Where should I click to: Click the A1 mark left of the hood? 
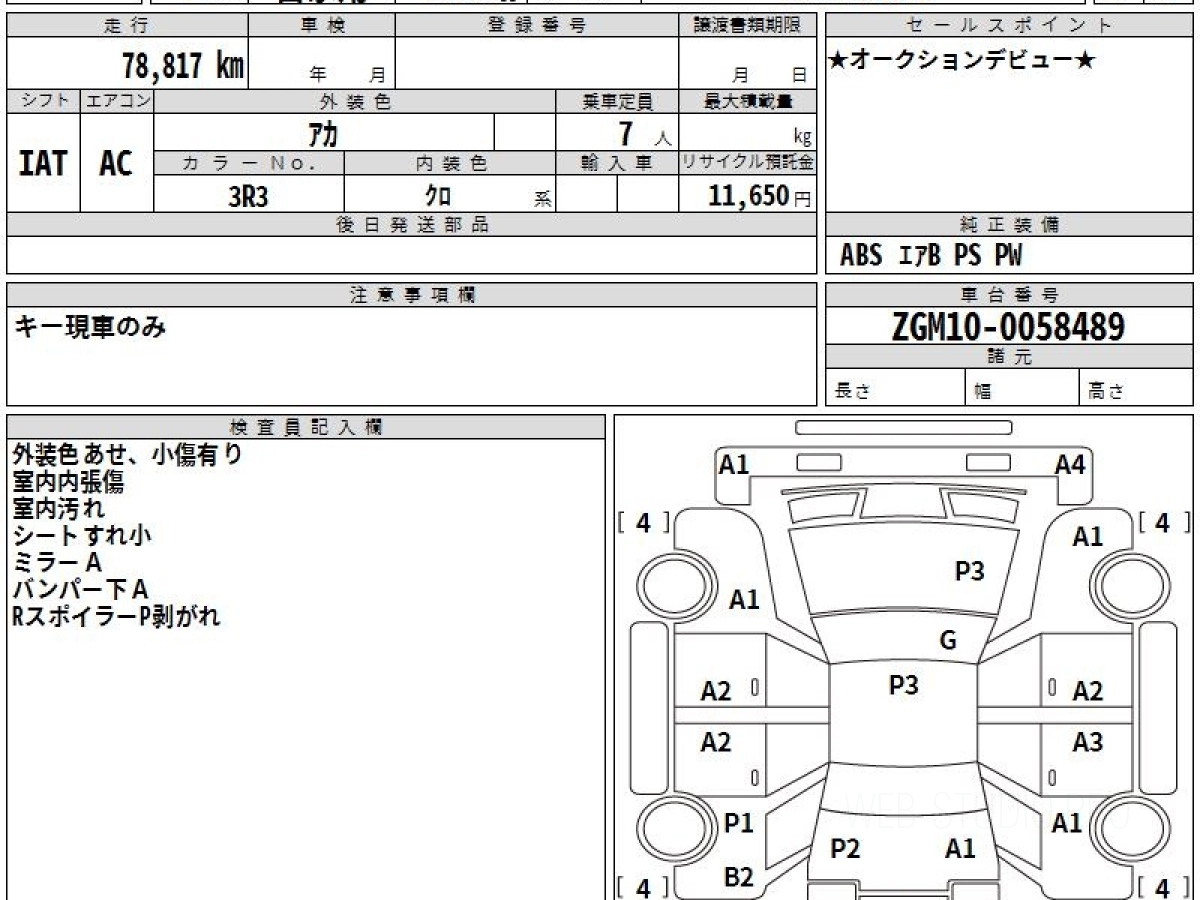744,600
